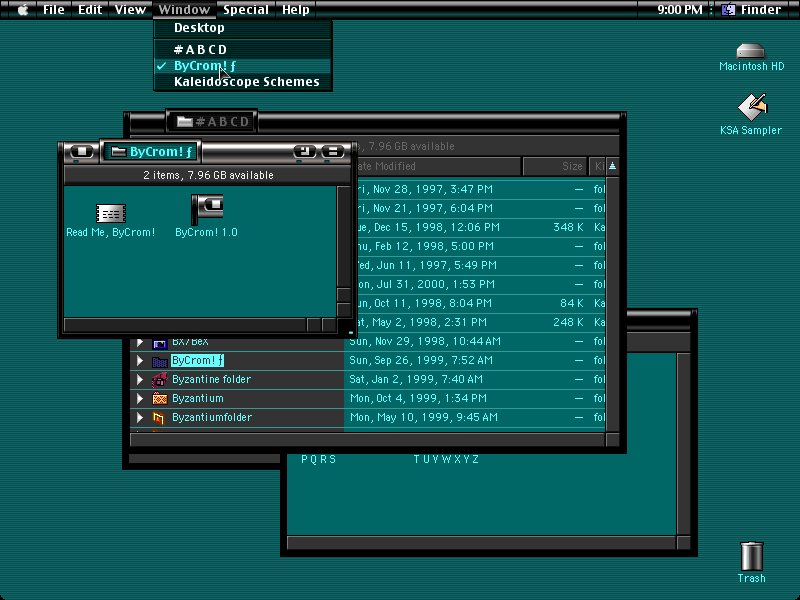Expand the Byzantine folder disclosure triangle
Image resolution: width=800 pixels, height=600 pixels.
click(x=140, y=380)
